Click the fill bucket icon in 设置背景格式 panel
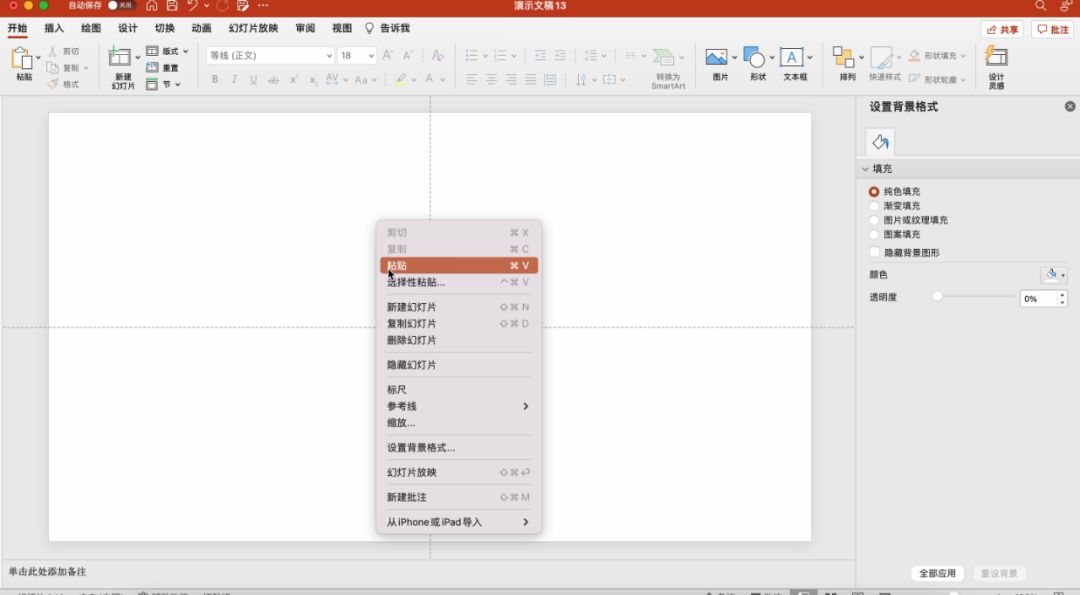 879,141
